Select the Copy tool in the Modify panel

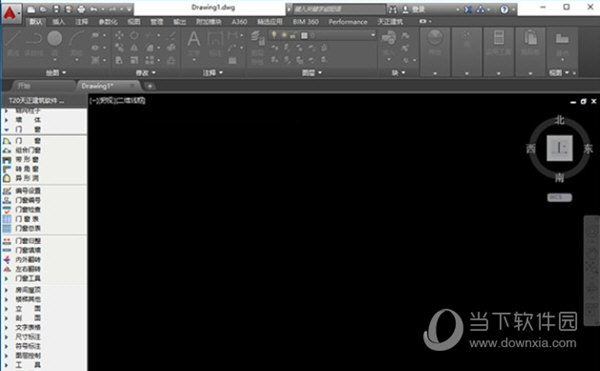pos(119,47)
